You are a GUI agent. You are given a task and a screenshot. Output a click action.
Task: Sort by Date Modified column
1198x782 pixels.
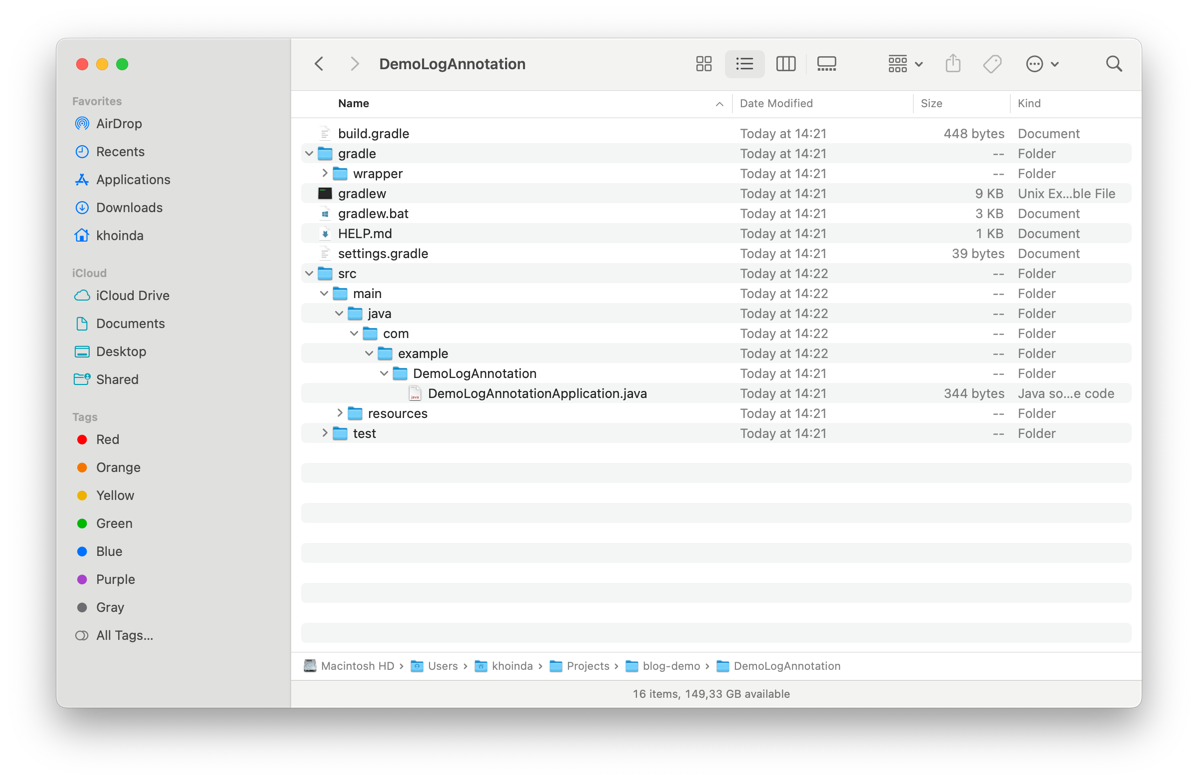(x=776, y=104)
